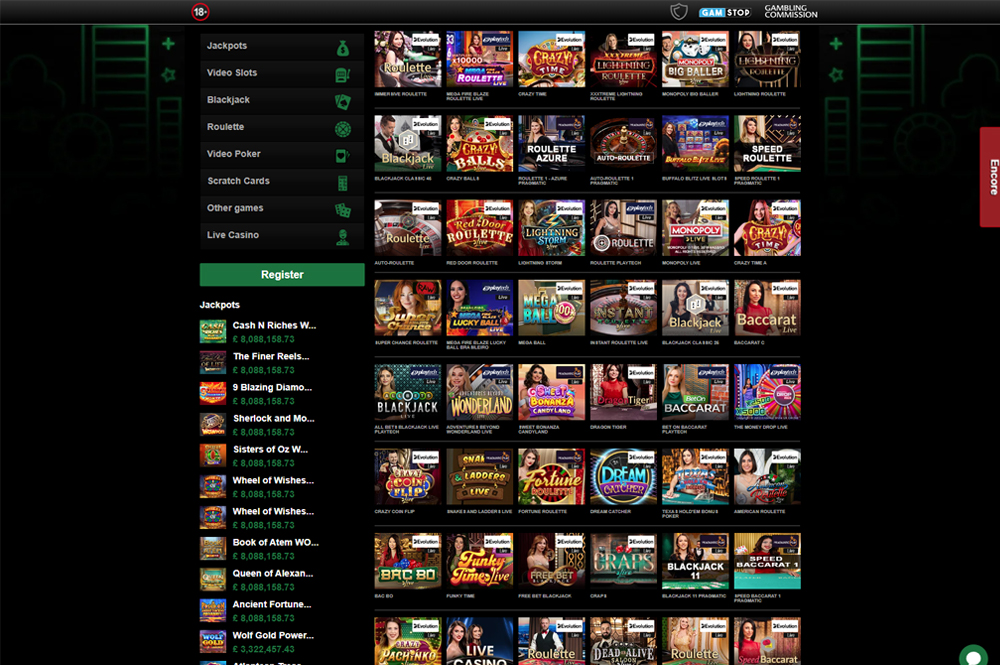Launch Dream Catcher game tile

[x=623, y=477]
